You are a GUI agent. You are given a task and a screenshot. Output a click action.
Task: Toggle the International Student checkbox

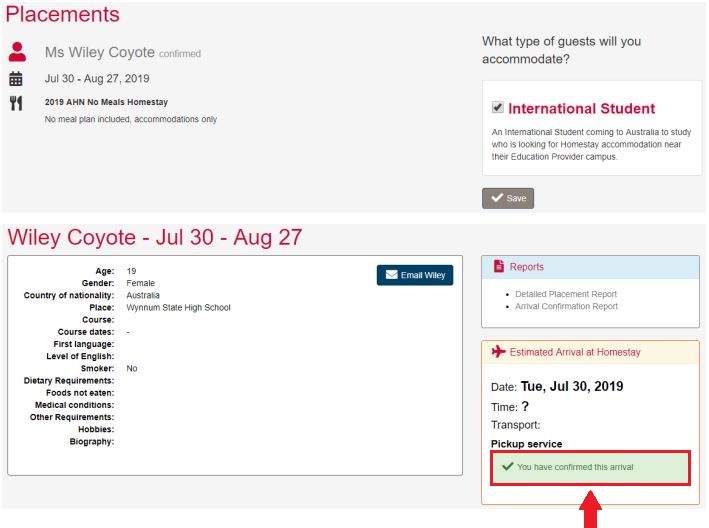(497, 107)
